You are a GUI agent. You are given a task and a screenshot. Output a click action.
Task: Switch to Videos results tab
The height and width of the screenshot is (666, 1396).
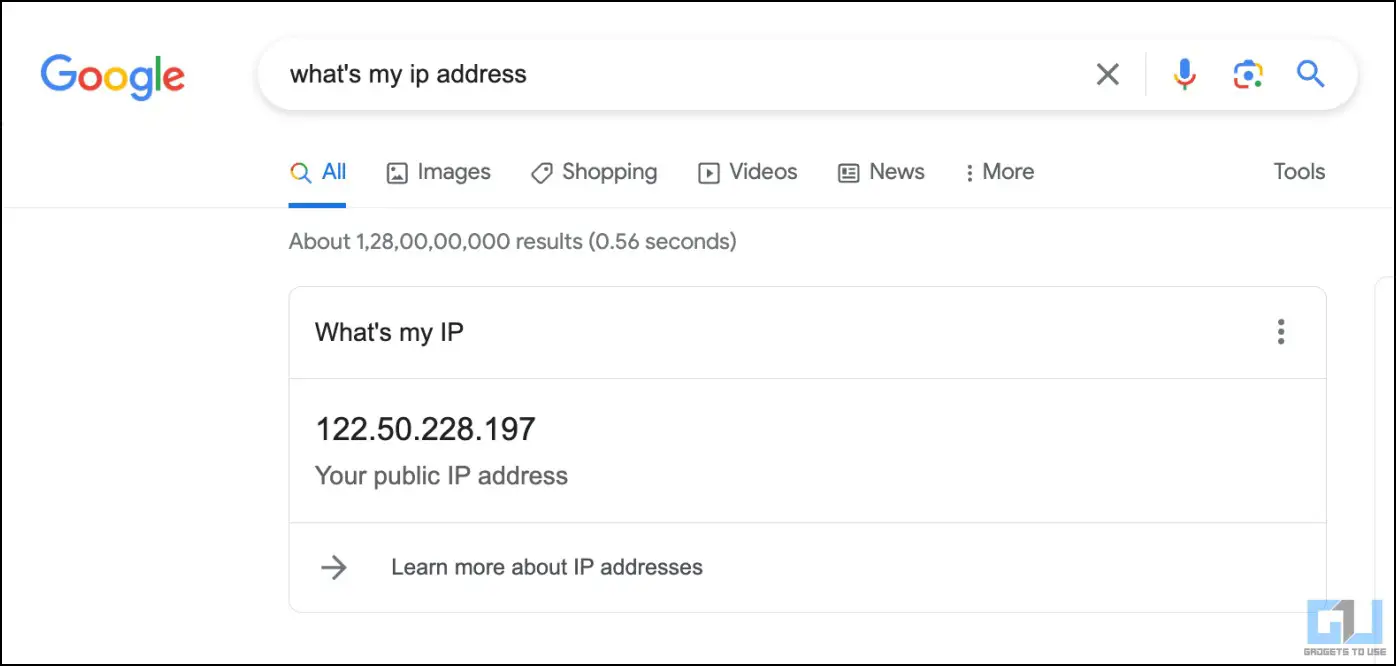(x=748, y=172)
